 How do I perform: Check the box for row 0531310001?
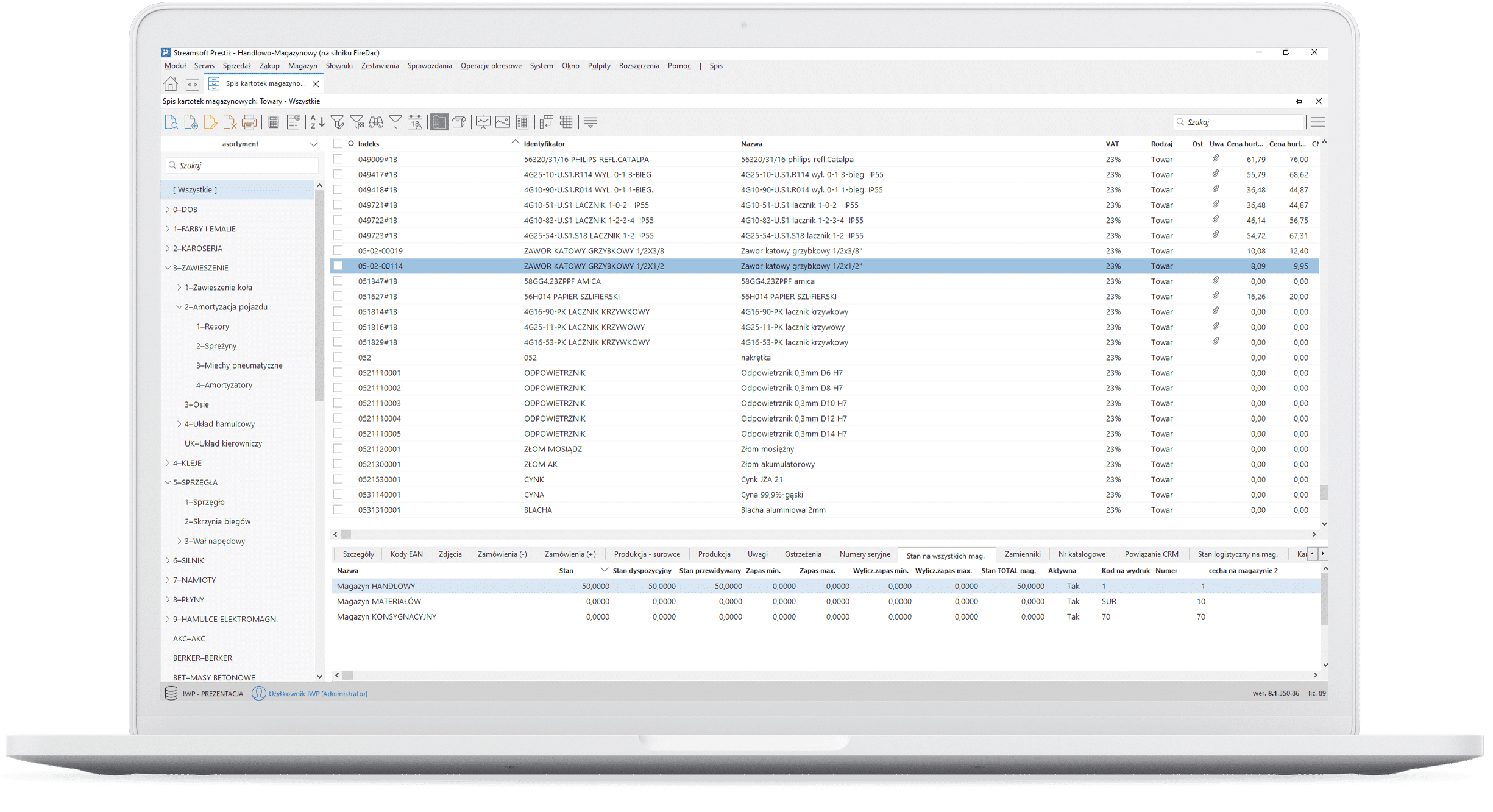tap(338, 509)
